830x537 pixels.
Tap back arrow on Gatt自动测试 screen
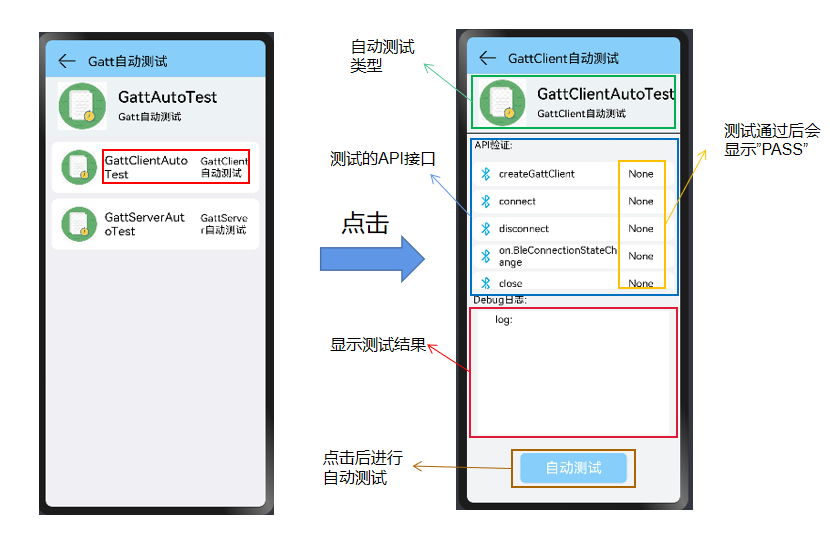[67, 61]
